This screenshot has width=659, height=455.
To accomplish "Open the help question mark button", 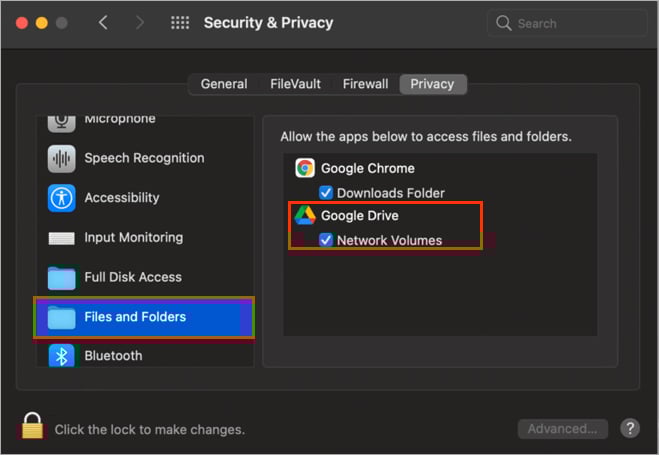I will 630,429.
